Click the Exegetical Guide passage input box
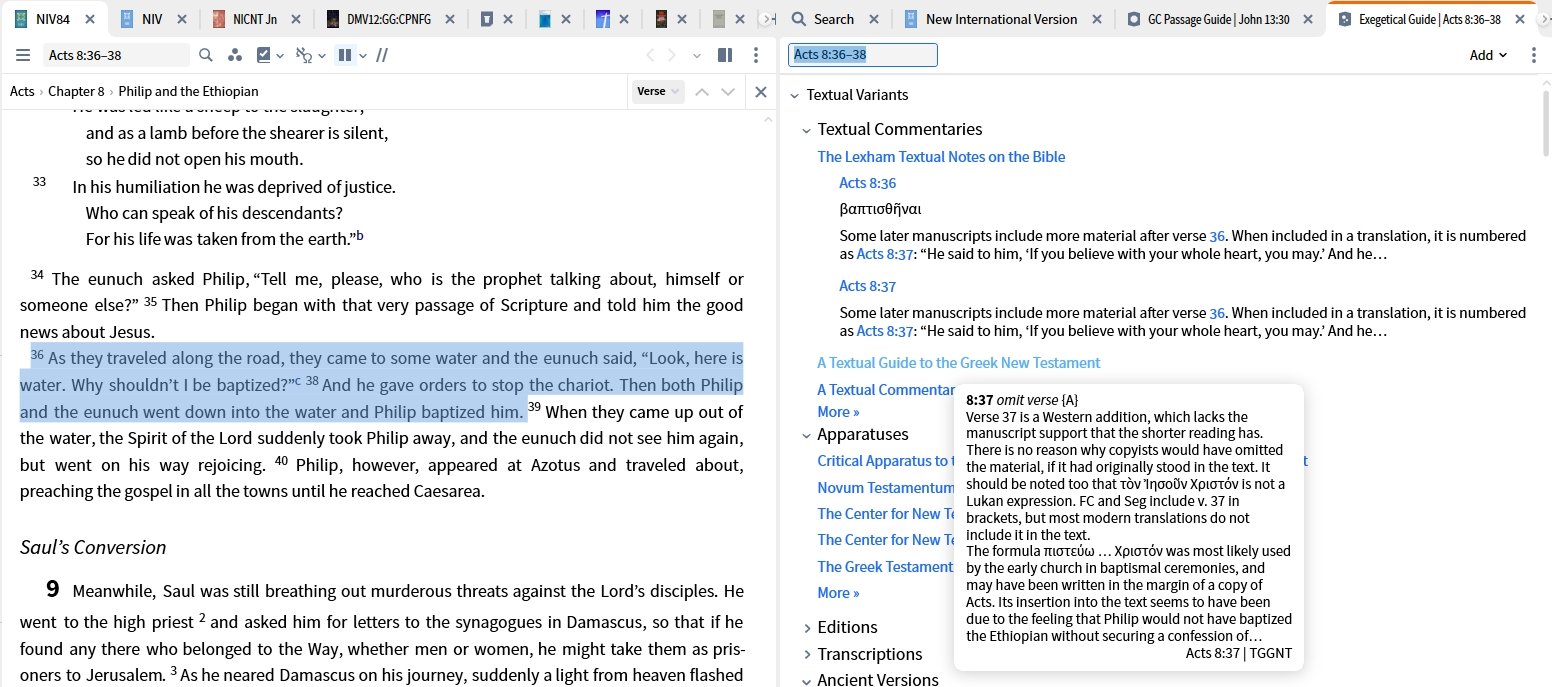The height and width of the screenshot is (687, 1552). pyautogui.click(x=863, y=55)
